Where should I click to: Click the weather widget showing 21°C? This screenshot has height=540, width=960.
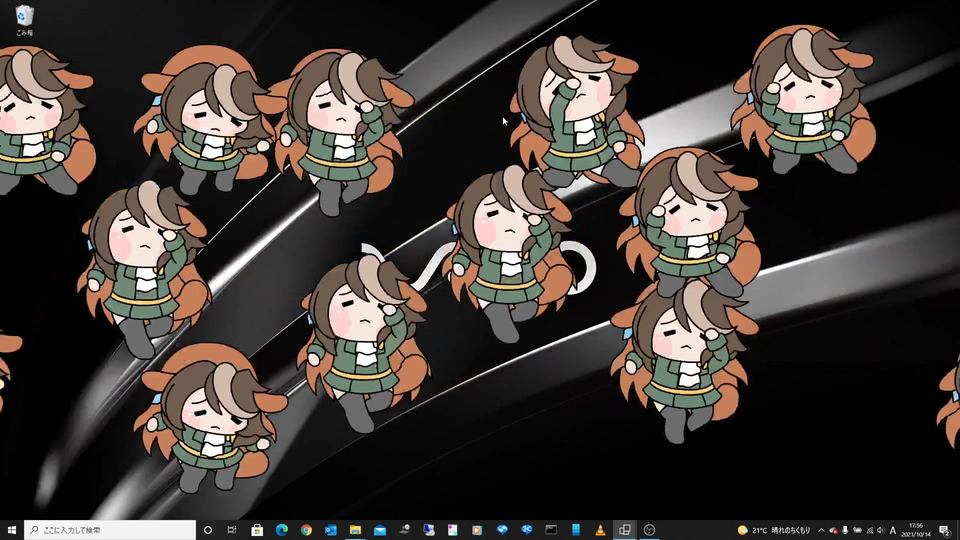(x=774, y=530)
